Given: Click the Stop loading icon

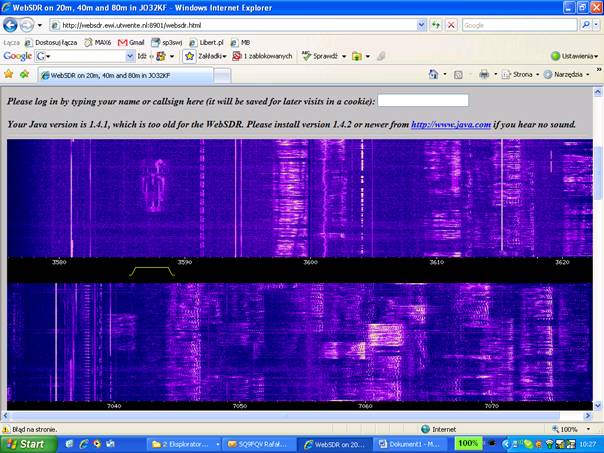Looking at the screenshot, I should pos(451,25).
